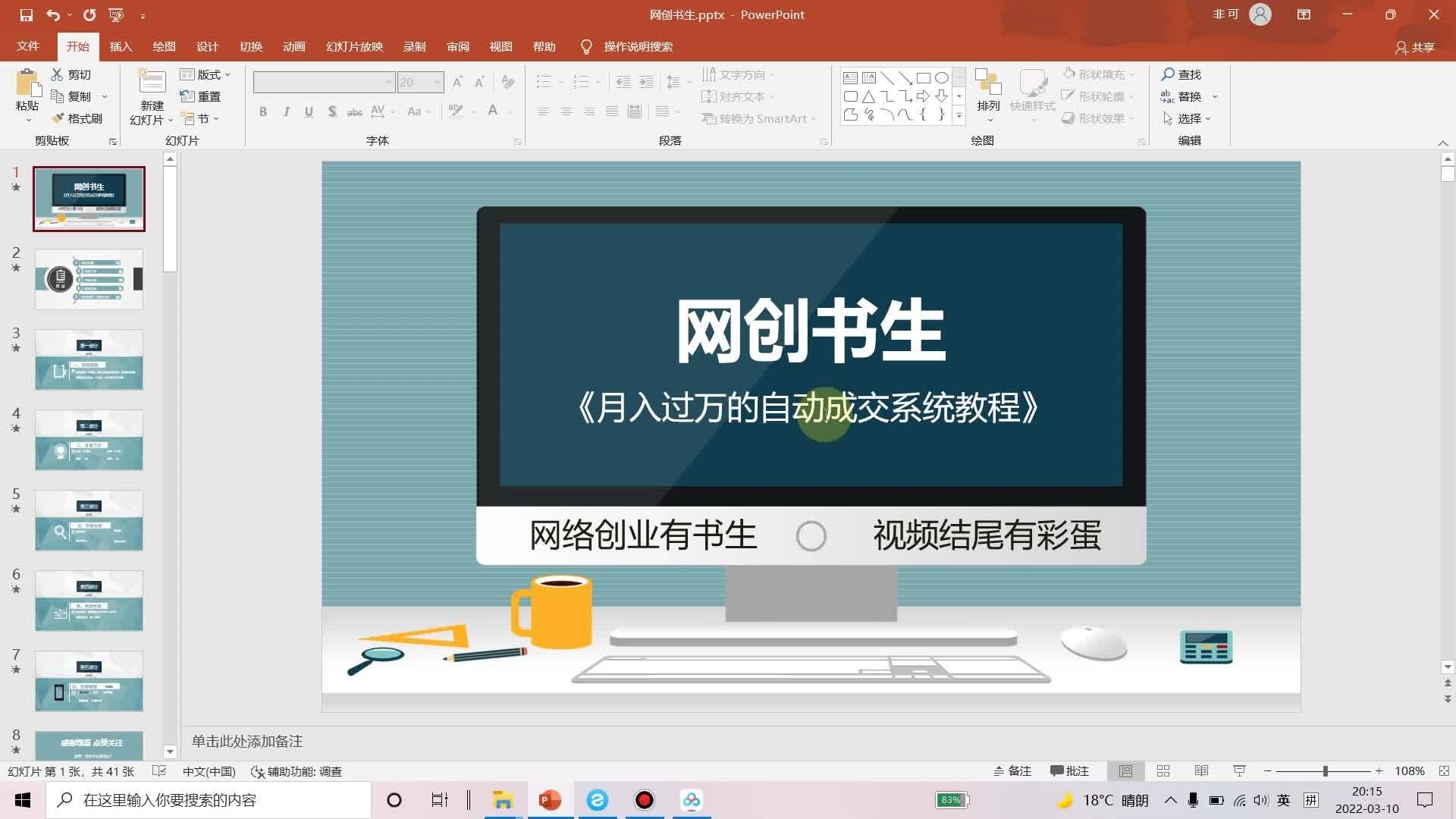Expand the shapes gallery more arrow
This screenshot has height=819, width=1456.
(959, 115)
